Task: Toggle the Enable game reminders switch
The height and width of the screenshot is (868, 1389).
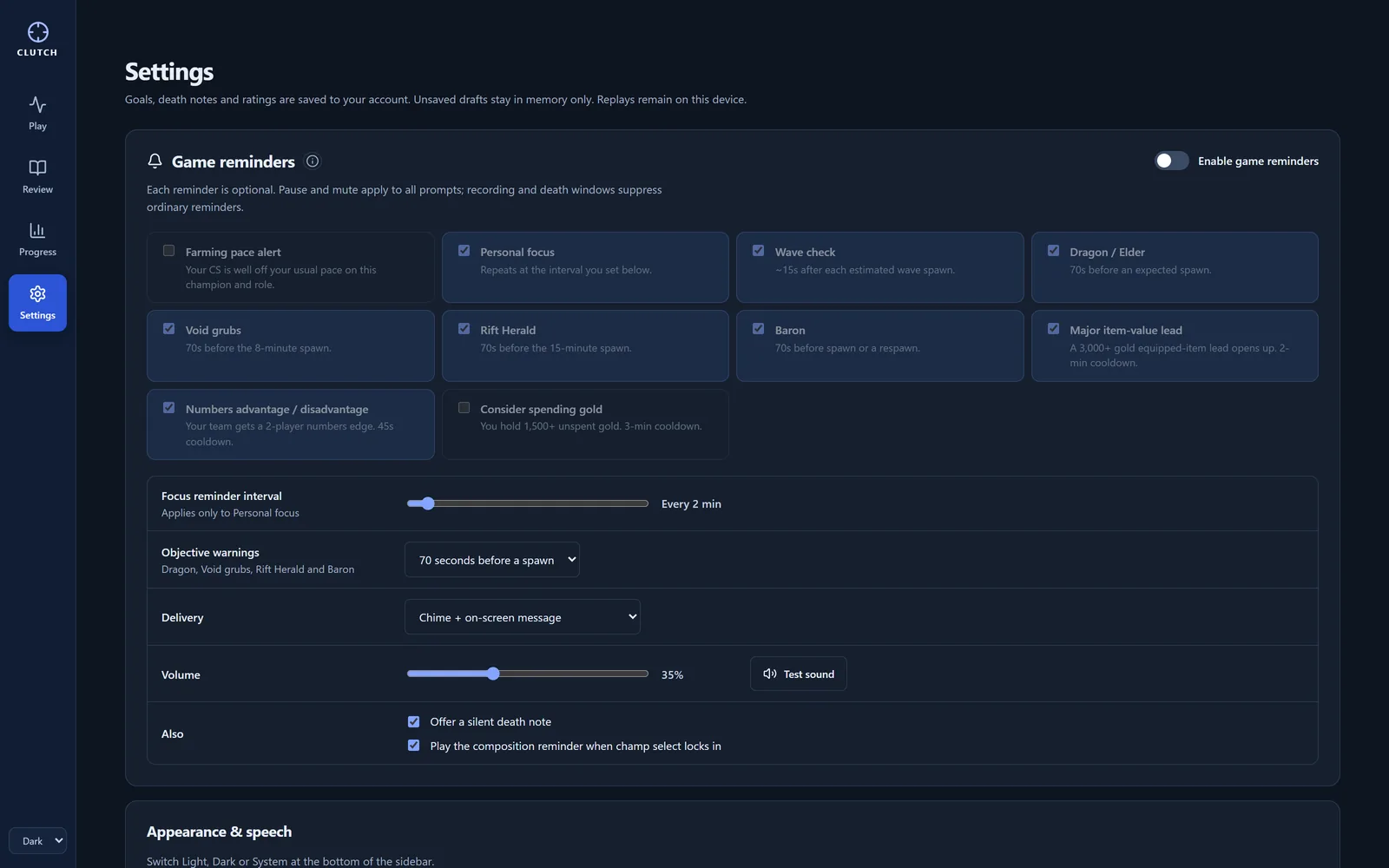Action: point(1171,161)
